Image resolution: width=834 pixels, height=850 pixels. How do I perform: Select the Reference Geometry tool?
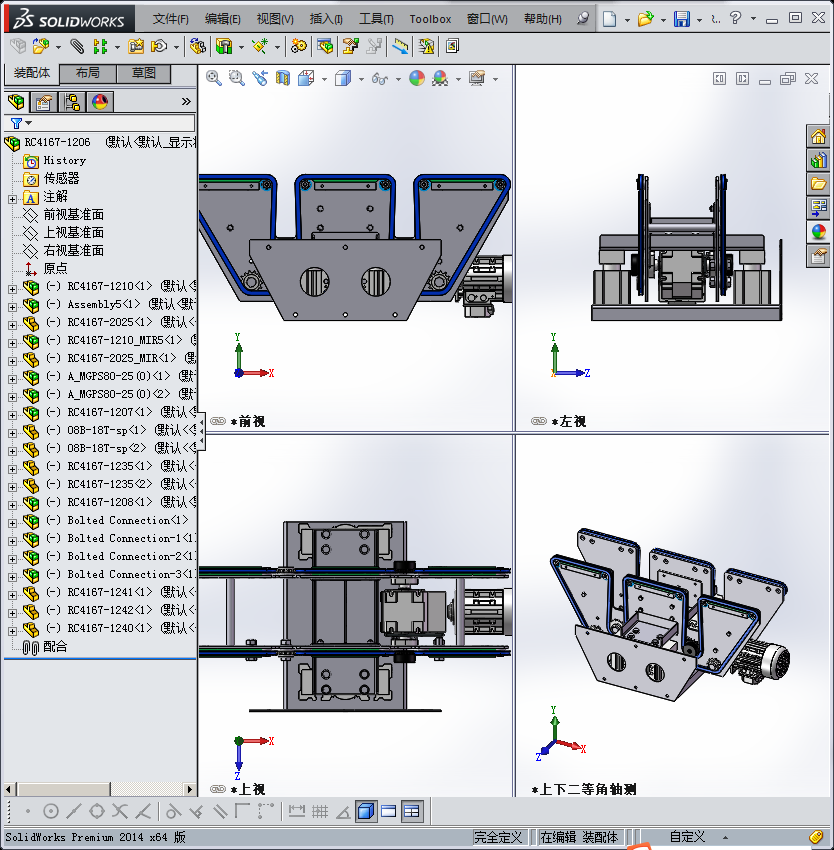point(260,47)
